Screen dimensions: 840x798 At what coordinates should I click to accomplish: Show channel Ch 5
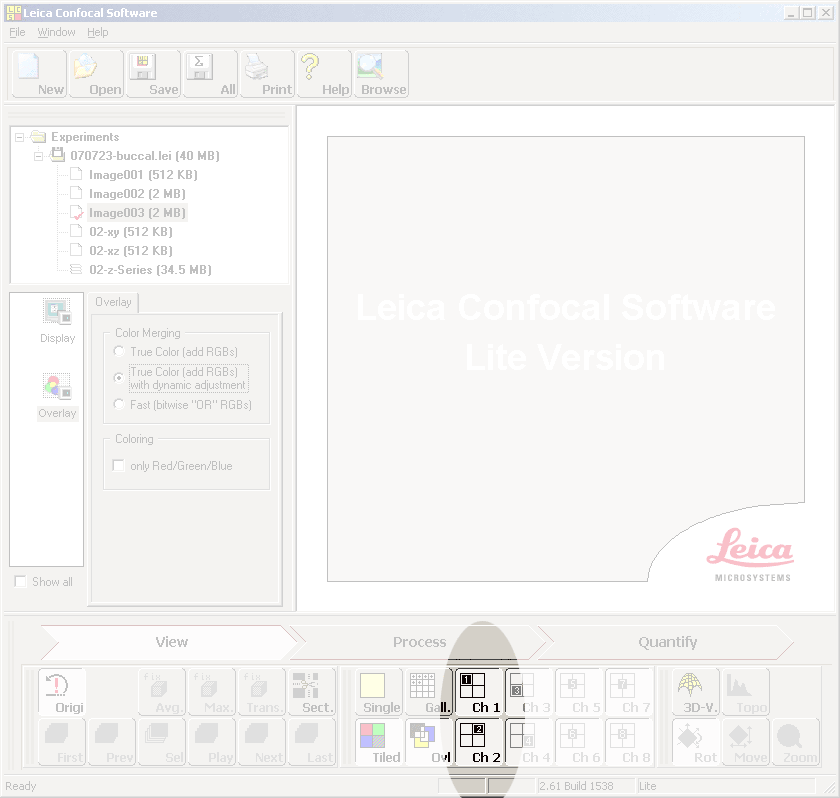pos(579,692)
